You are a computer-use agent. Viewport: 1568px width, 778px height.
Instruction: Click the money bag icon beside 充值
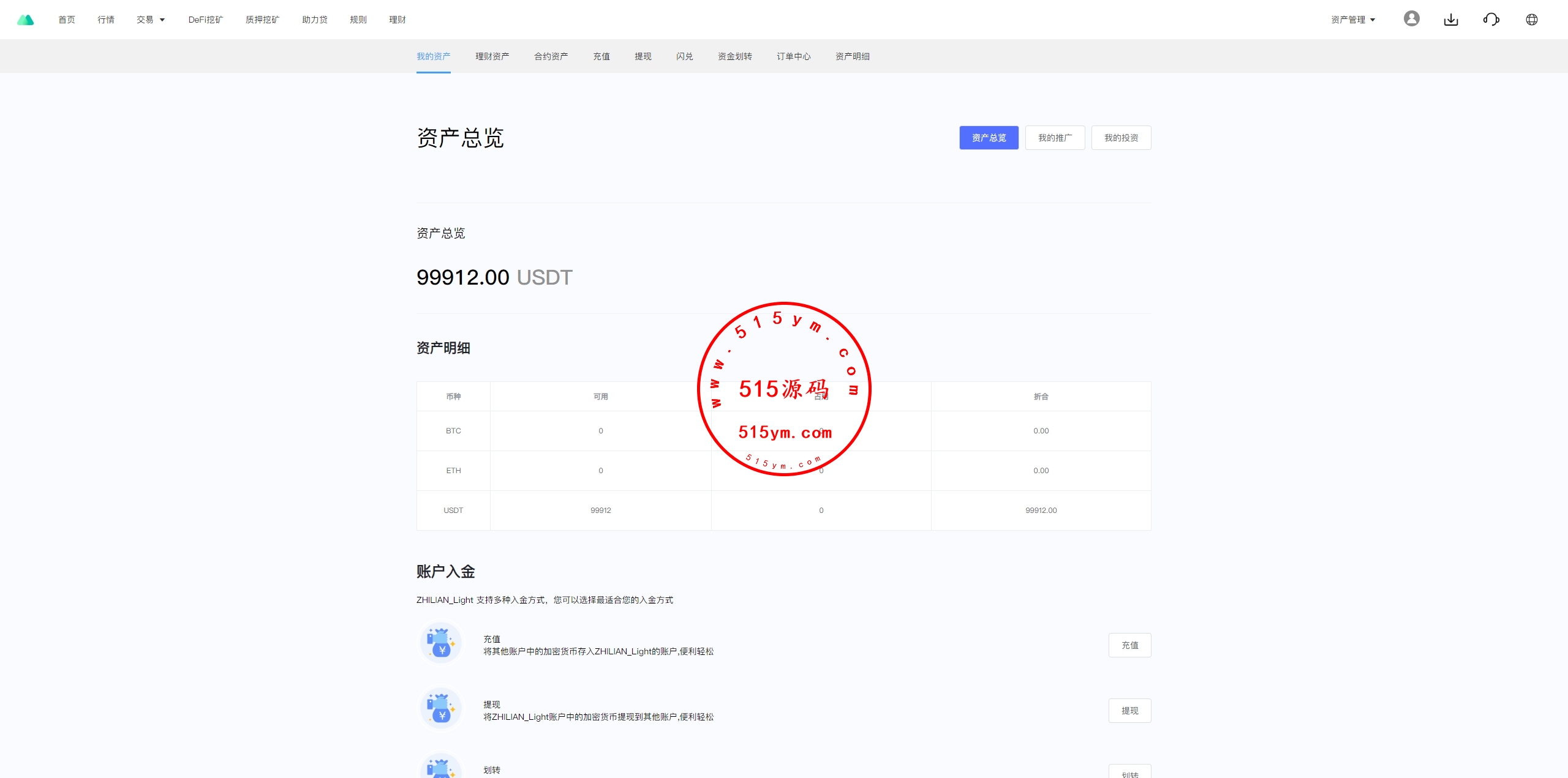point(441,643)
